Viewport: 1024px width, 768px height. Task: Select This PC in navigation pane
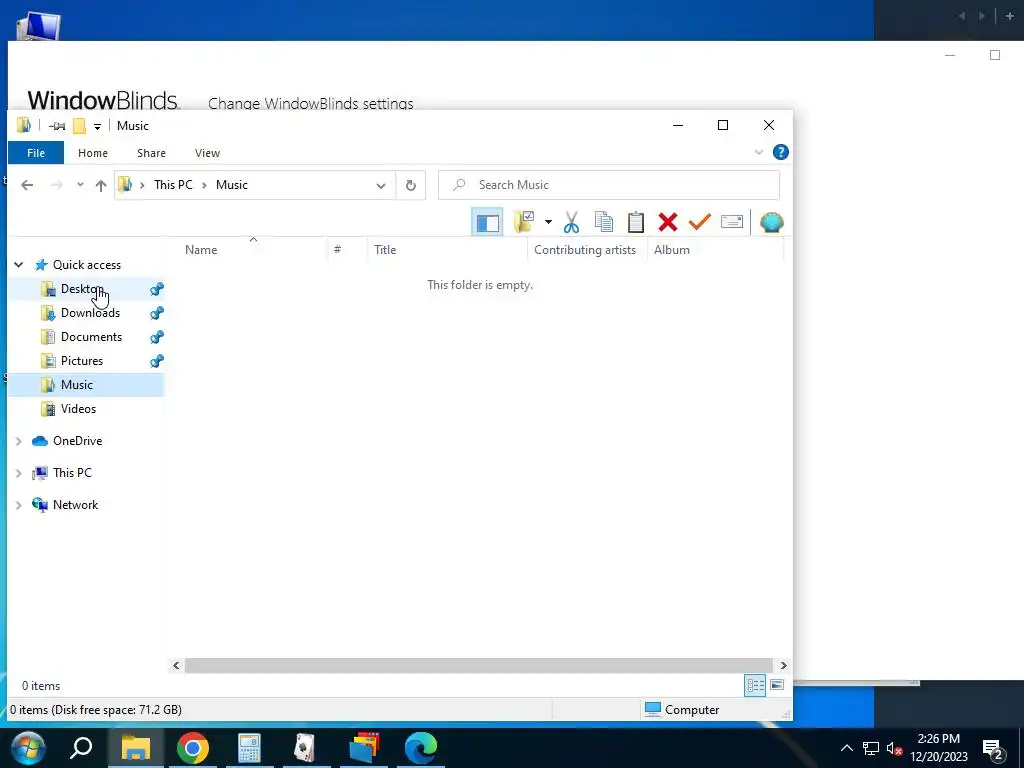click(x=72, y=473)
